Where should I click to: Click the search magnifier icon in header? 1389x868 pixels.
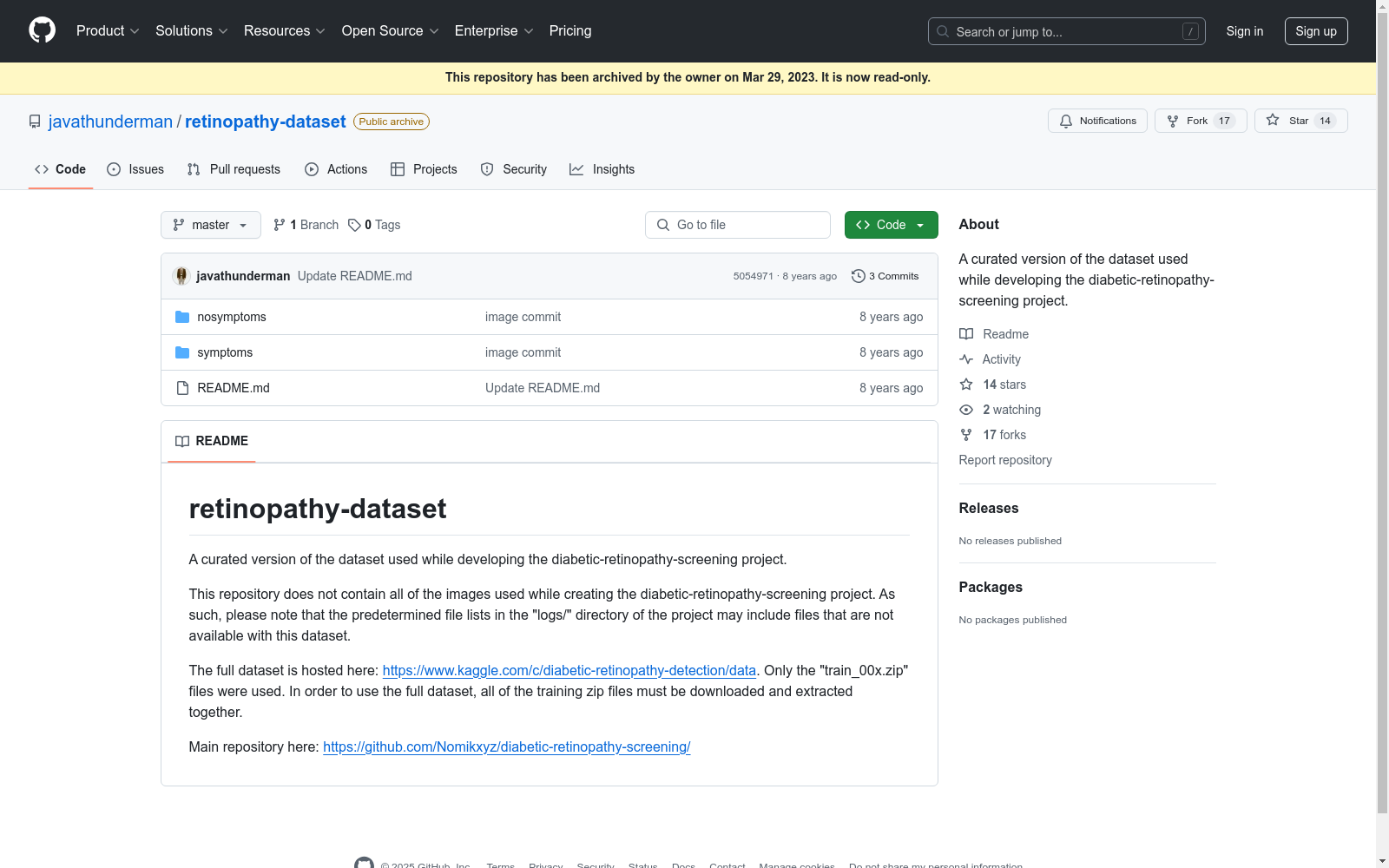943,31
